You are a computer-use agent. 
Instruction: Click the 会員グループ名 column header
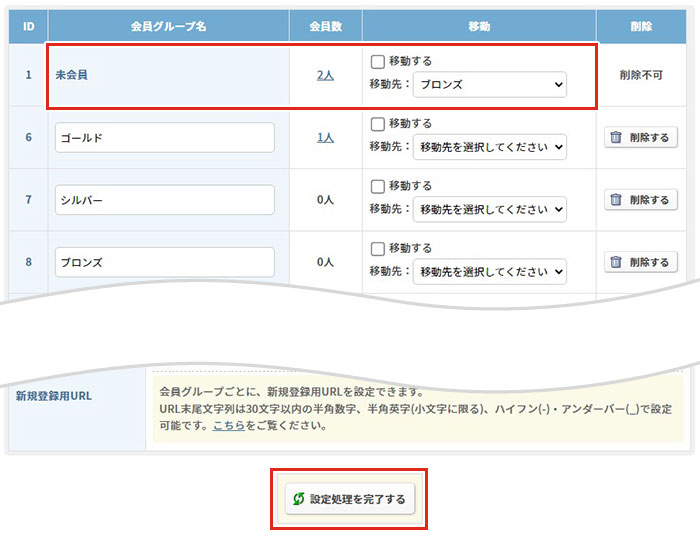pyautogui.click(x=169, y=26)
